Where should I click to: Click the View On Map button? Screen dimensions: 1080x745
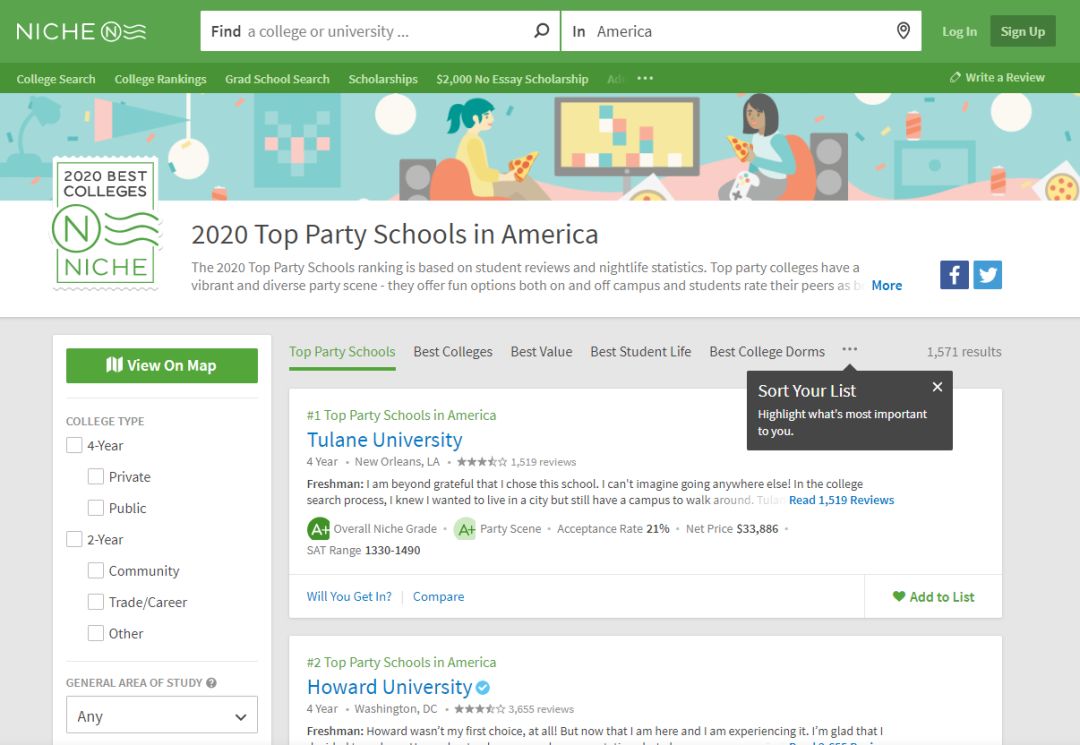coord(162,366)
